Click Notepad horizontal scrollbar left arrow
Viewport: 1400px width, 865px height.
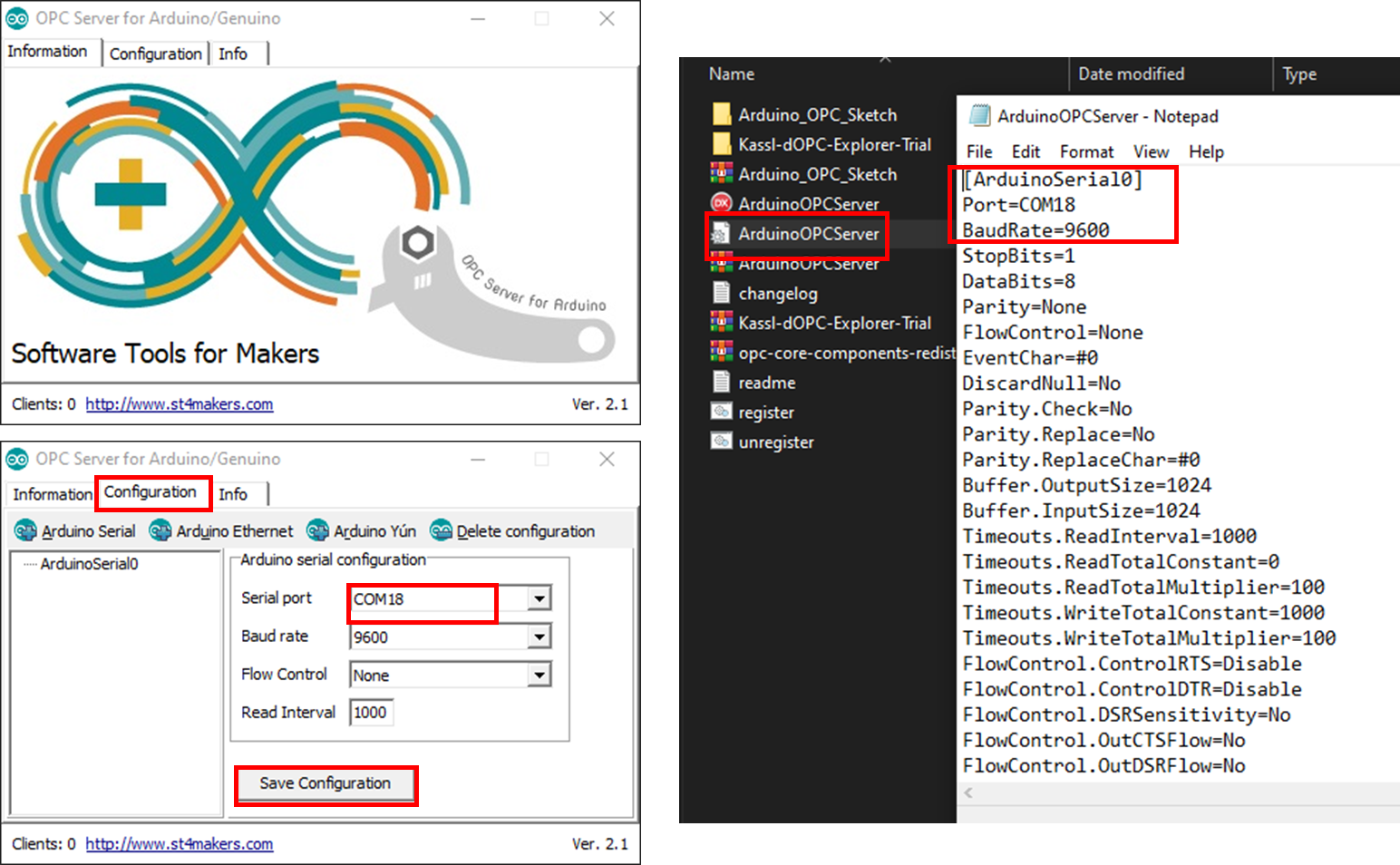pyautogui.click(x=968, y=792)
